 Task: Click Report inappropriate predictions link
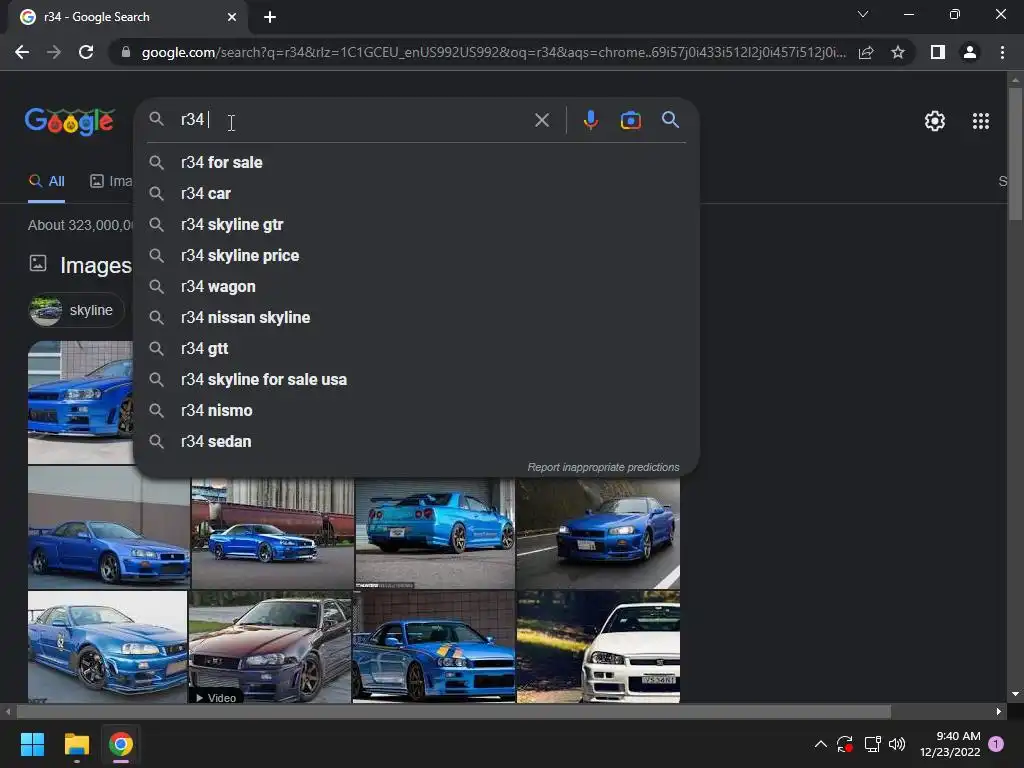pos(603,468)
